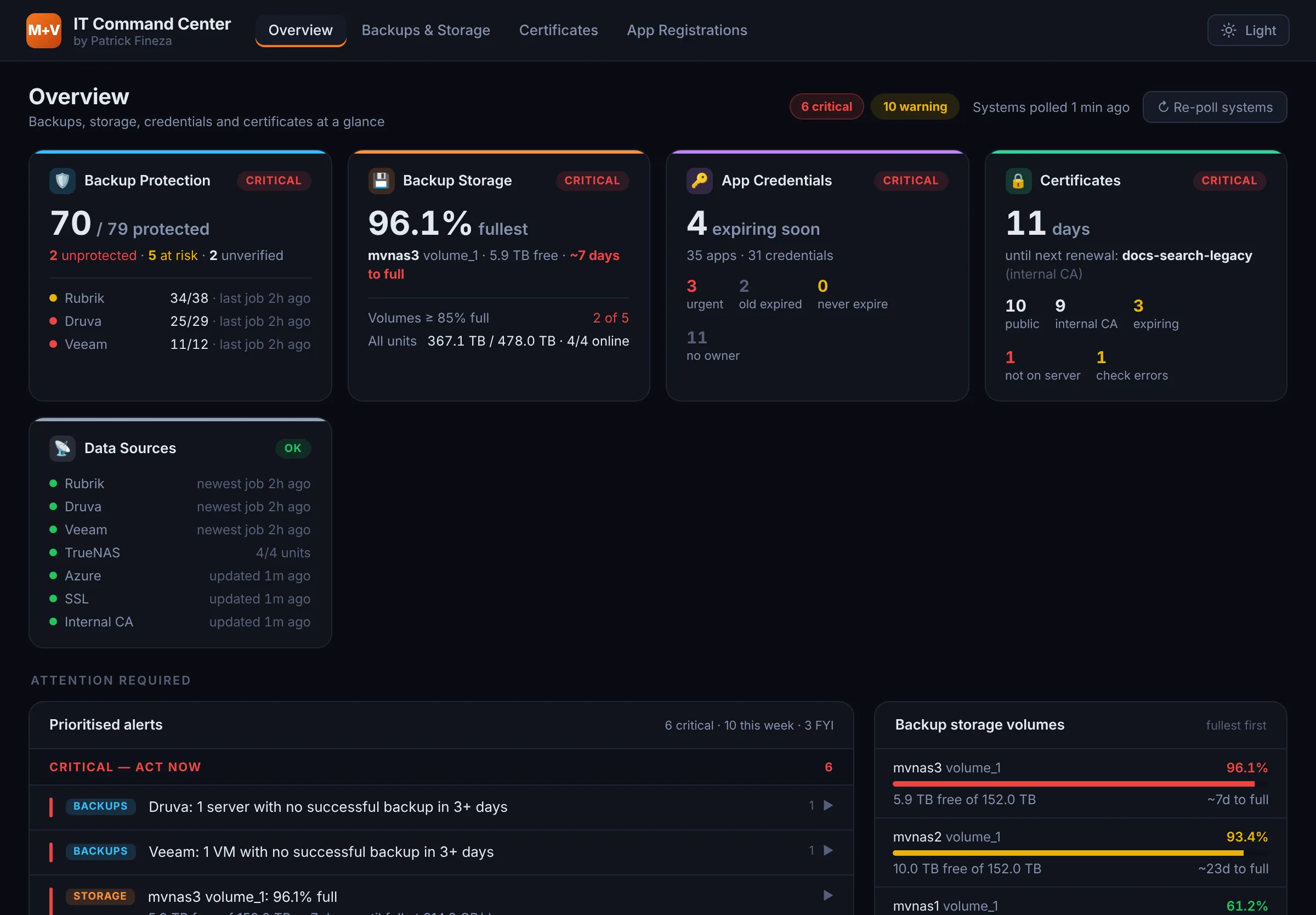Click the mvnas2 volume_1 usage bar
The height and width of the screenshot is (915, 1316).
click(1081, 853)
